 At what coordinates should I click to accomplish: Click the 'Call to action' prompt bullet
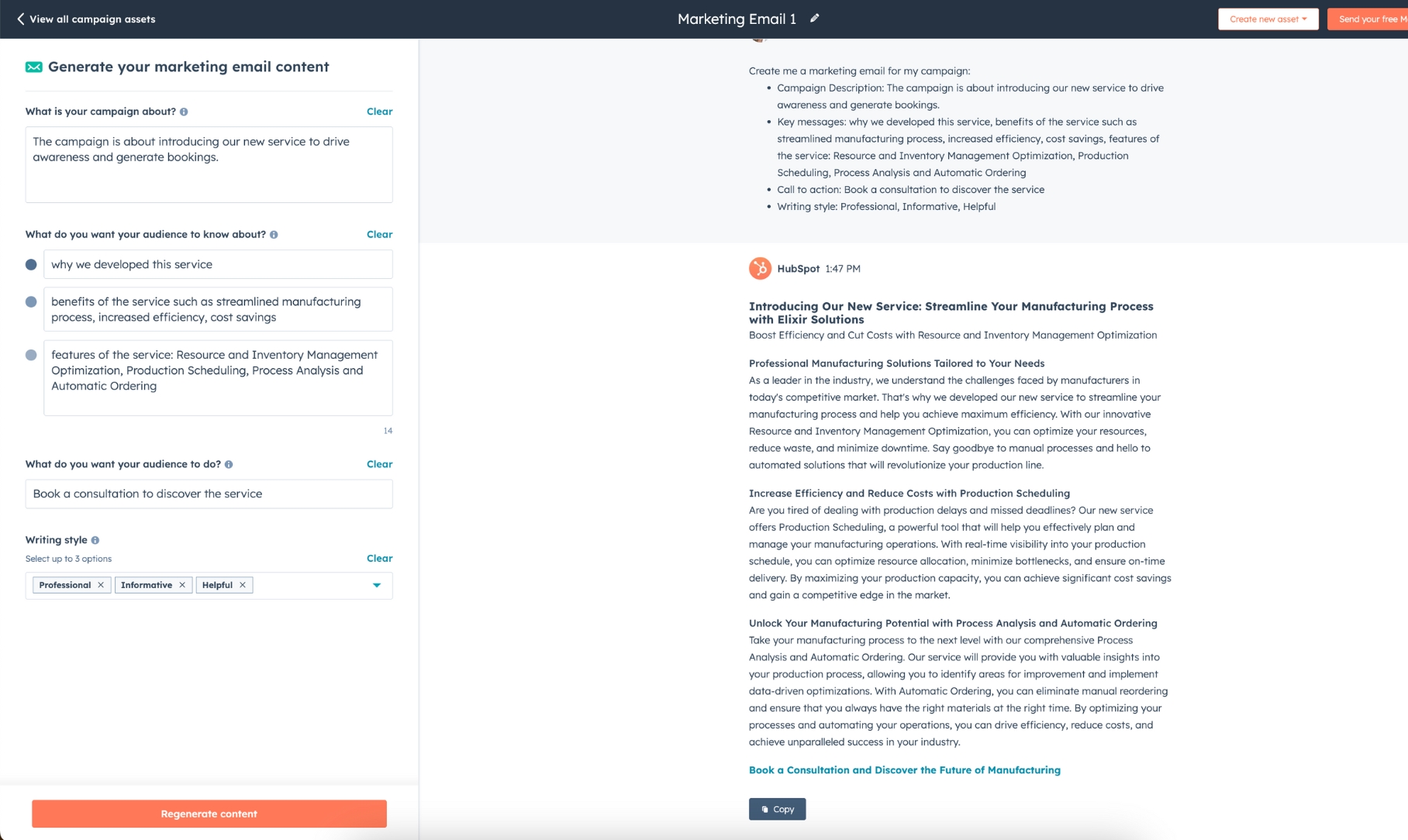[910, 190]
